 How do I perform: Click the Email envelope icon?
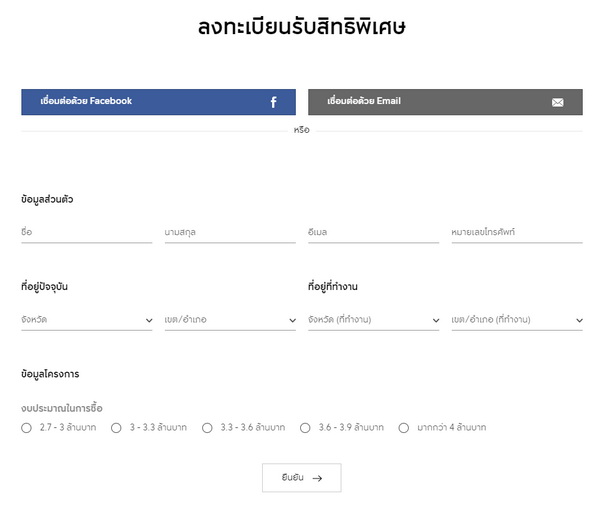557,102
